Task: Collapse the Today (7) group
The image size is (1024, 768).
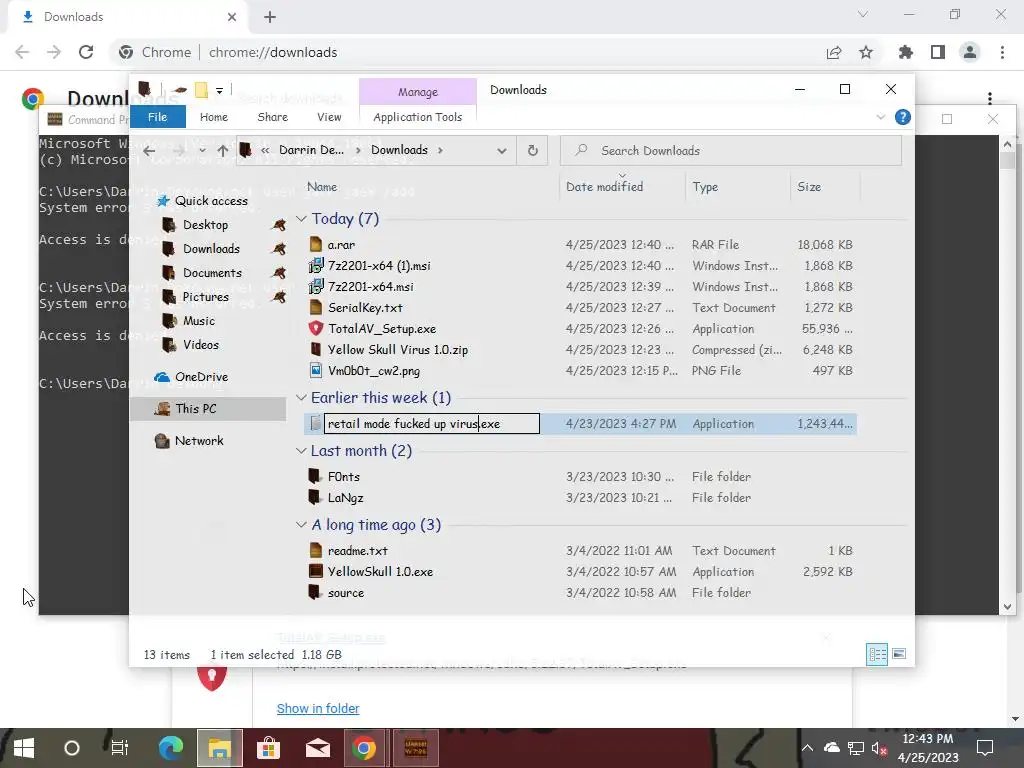Action: click(x=301, y=219)
